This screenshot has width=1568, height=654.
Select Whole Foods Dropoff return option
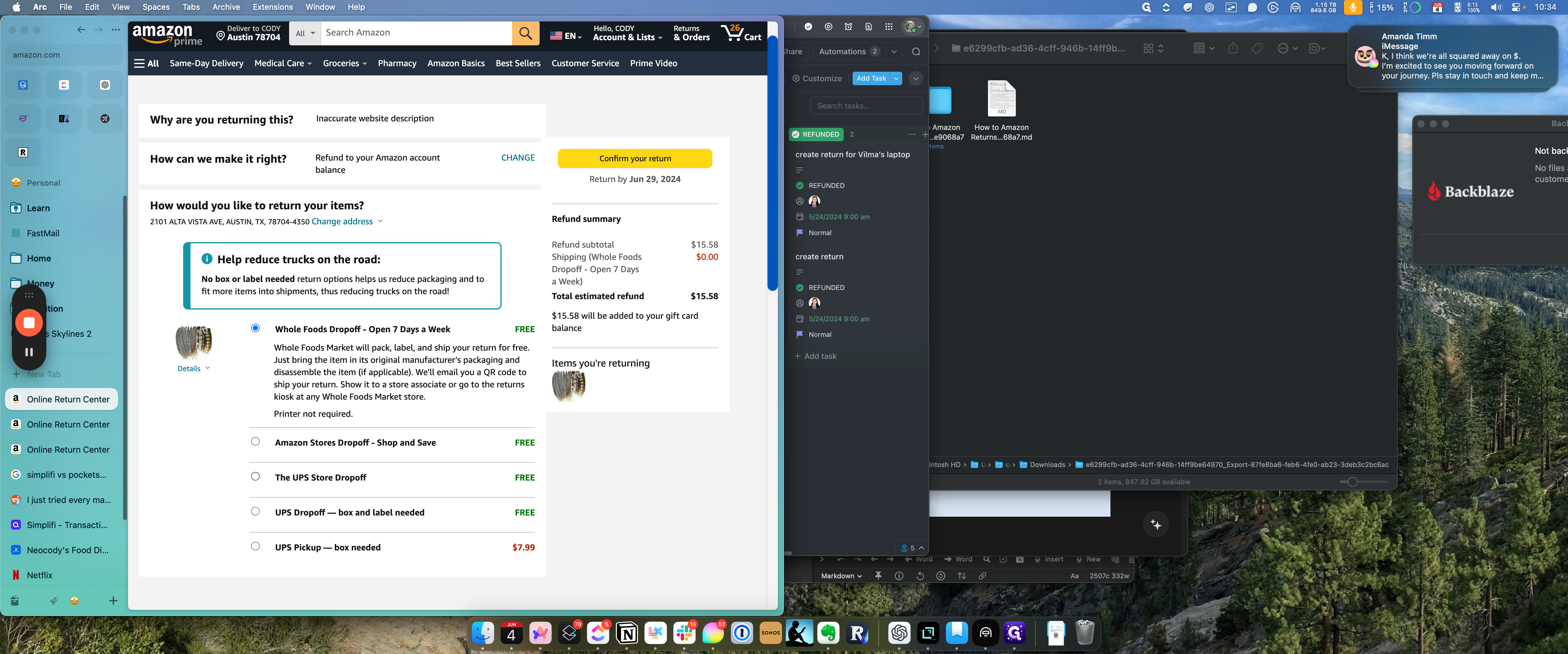[255, 328]
